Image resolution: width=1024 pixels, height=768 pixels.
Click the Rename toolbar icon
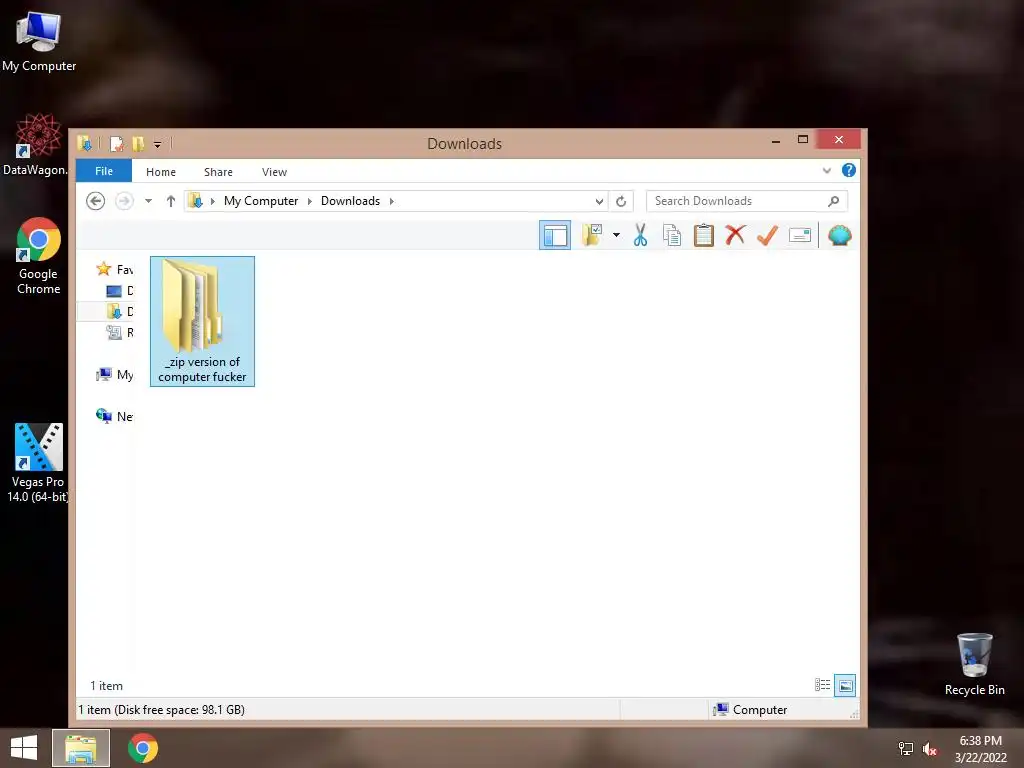click(799, 235)
